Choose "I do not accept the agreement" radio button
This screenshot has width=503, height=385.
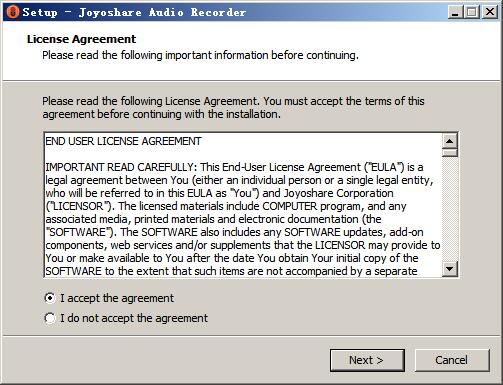(x=50, y=318)
